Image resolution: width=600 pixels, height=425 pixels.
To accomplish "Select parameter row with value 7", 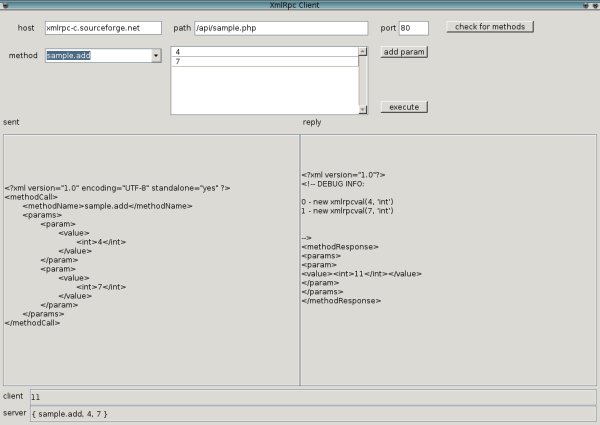I will pos(264,62).
